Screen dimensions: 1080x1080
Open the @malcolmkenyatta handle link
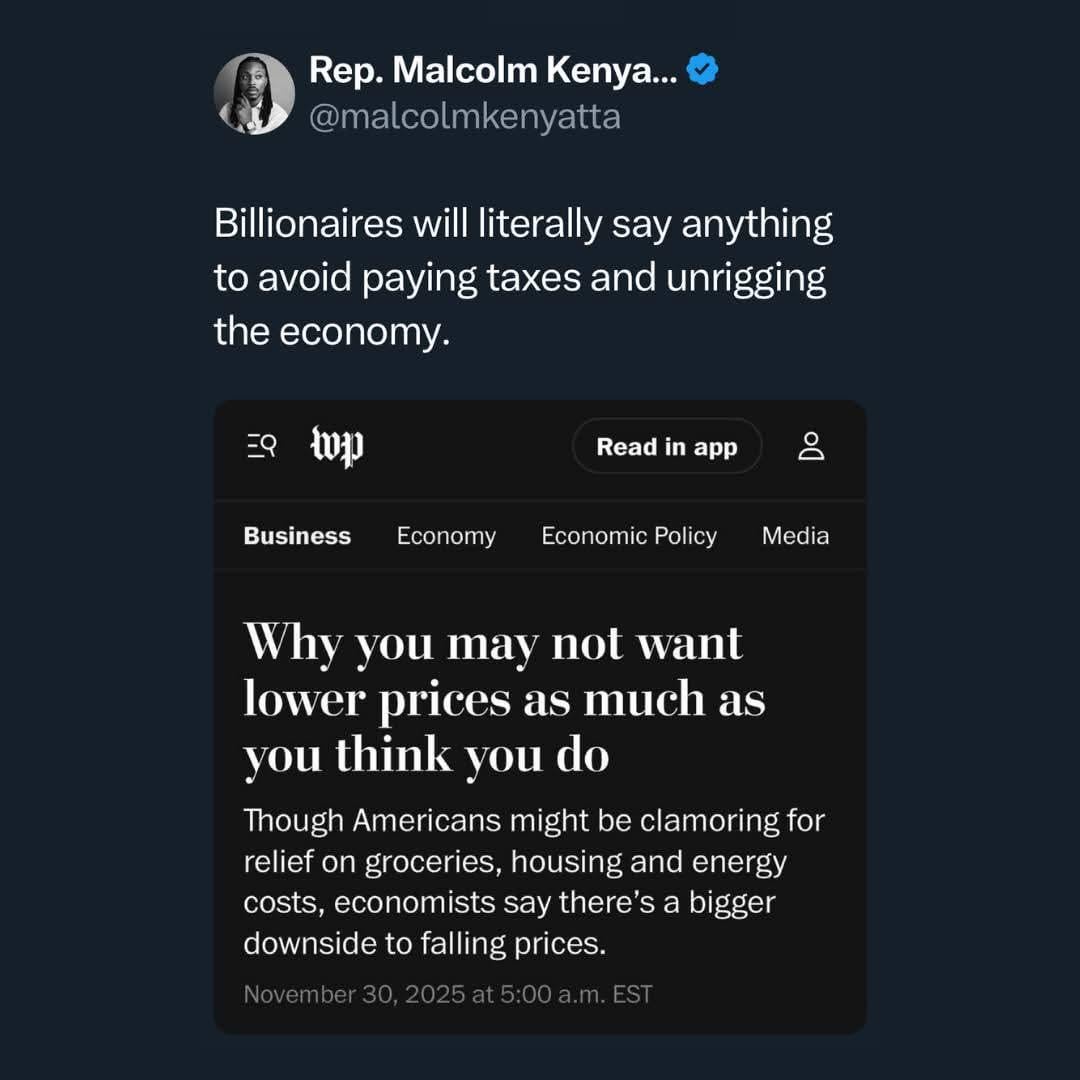(x=465, y=117)
